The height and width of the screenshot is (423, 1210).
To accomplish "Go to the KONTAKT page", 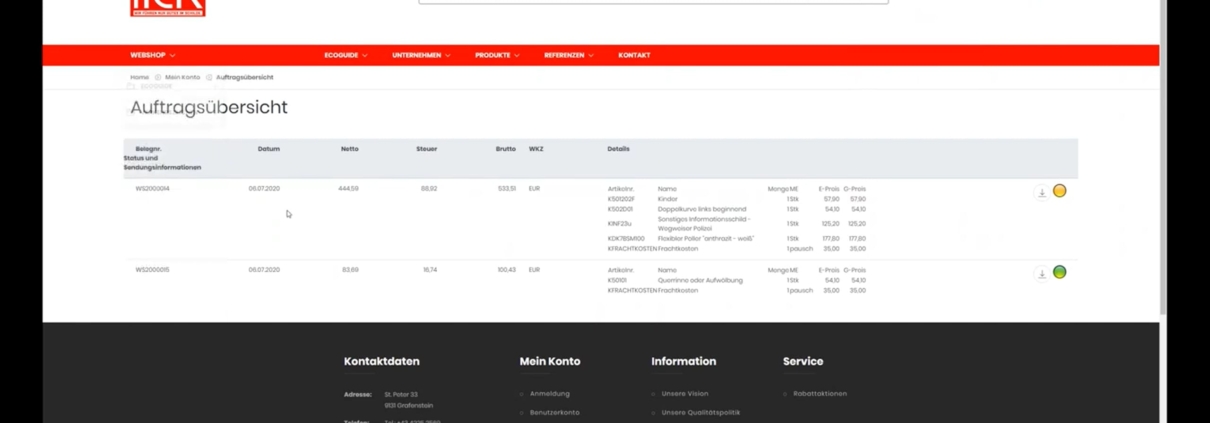I will 634,55.
